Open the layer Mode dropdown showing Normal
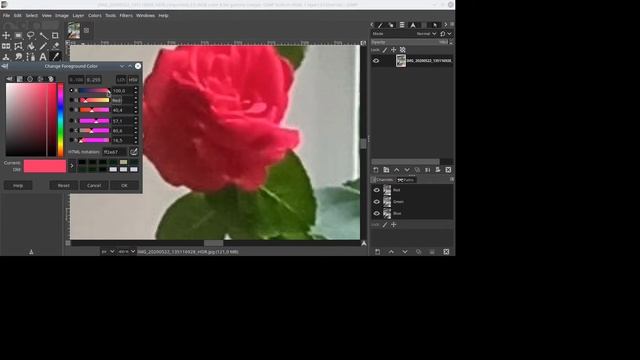Screen dimensions: 640x360 426,34
